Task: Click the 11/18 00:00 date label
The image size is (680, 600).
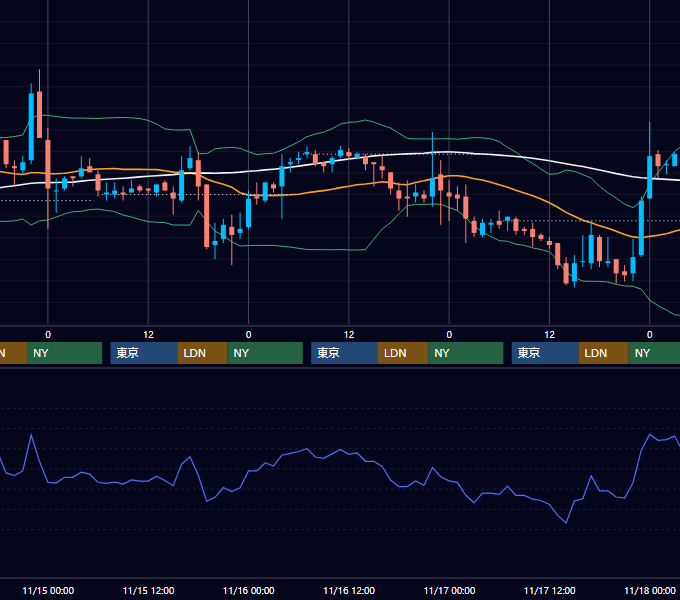Action: [x=650, y=590]
